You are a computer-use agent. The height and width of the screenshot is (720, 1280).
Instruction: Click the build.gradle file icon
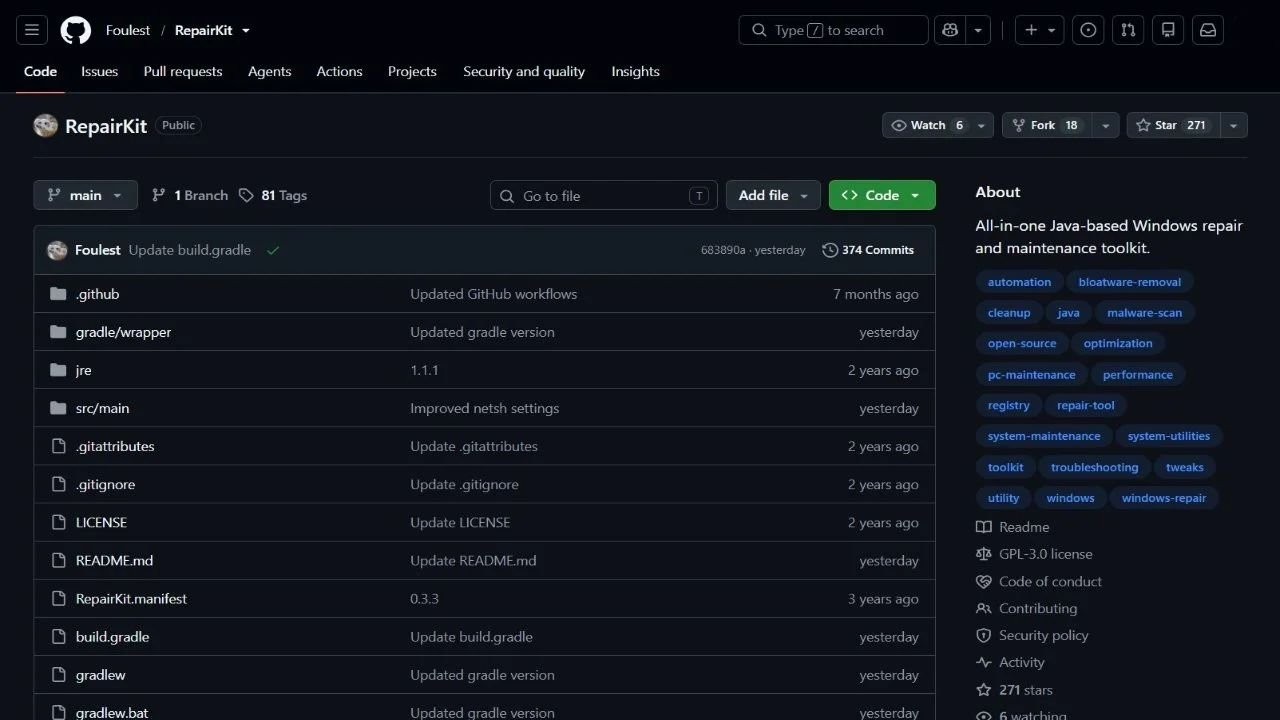[x=58, y=637]
